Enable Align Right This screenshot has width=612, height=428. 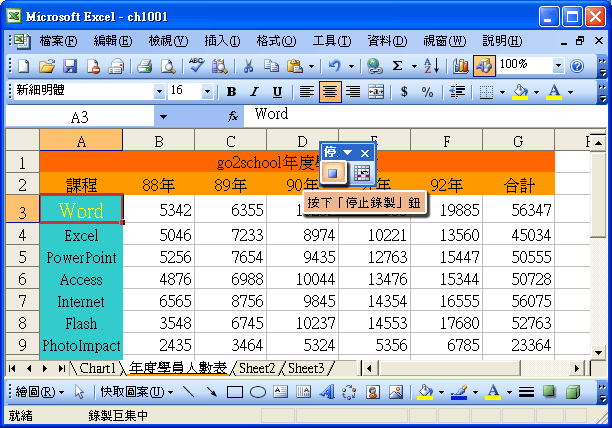point(353,92)
